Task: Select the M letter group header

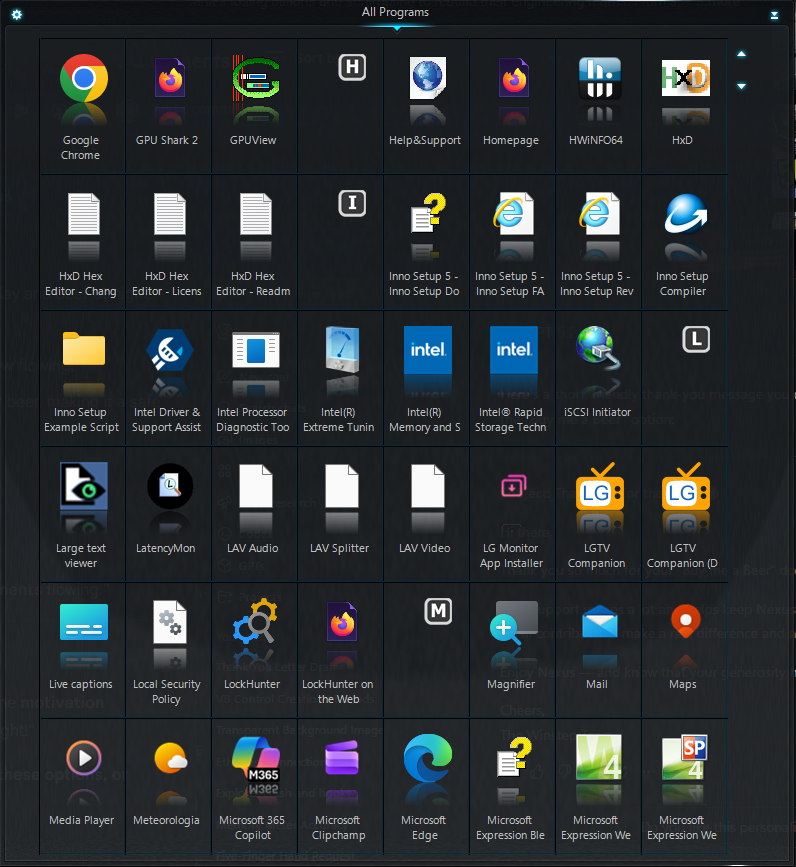Action: tap(437, 611)
